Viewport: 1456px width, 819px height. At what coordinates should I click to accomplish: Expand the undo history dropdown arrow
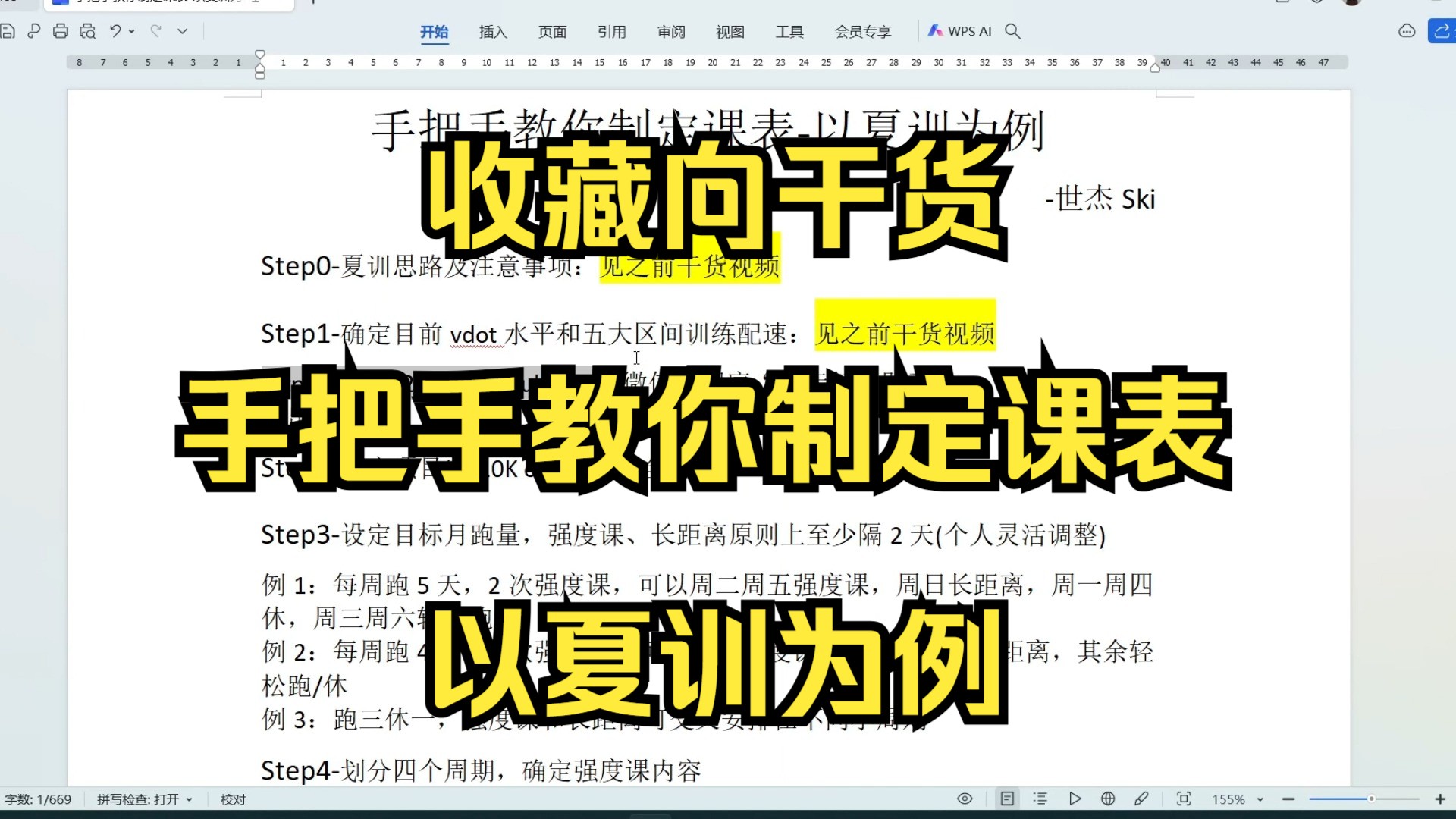pyautogui.click(x=132, y=31)
